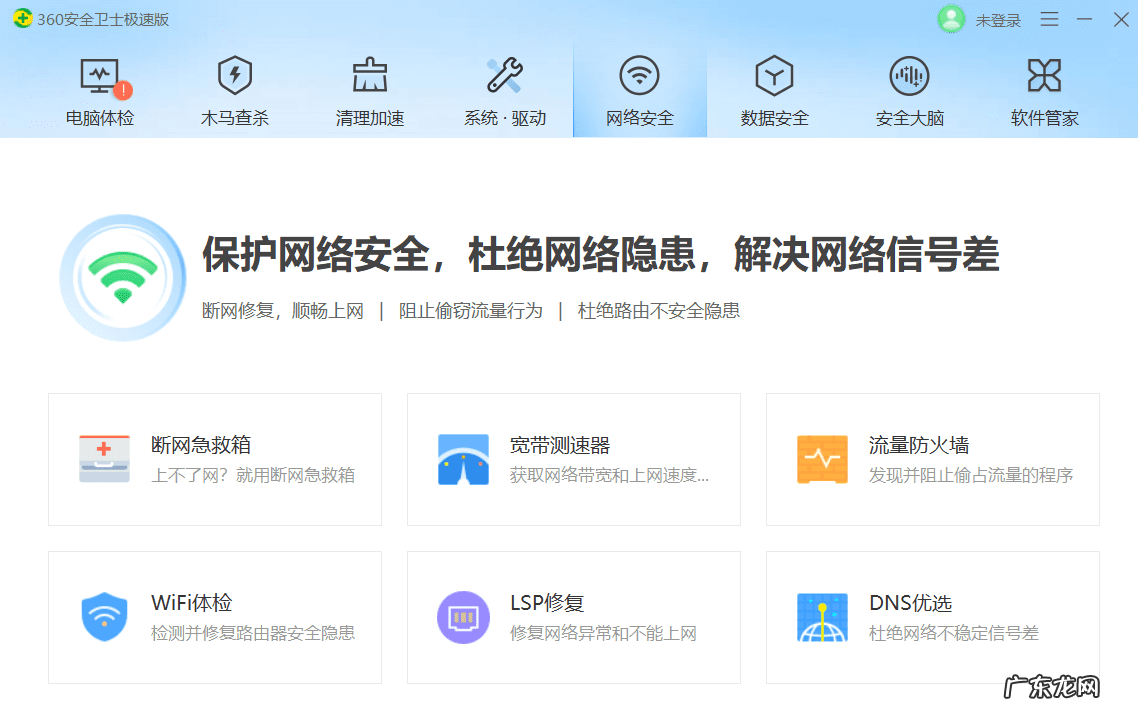
Task: Click the 断网修复，顺畅上网 link
Action: (x=283, y=311)
